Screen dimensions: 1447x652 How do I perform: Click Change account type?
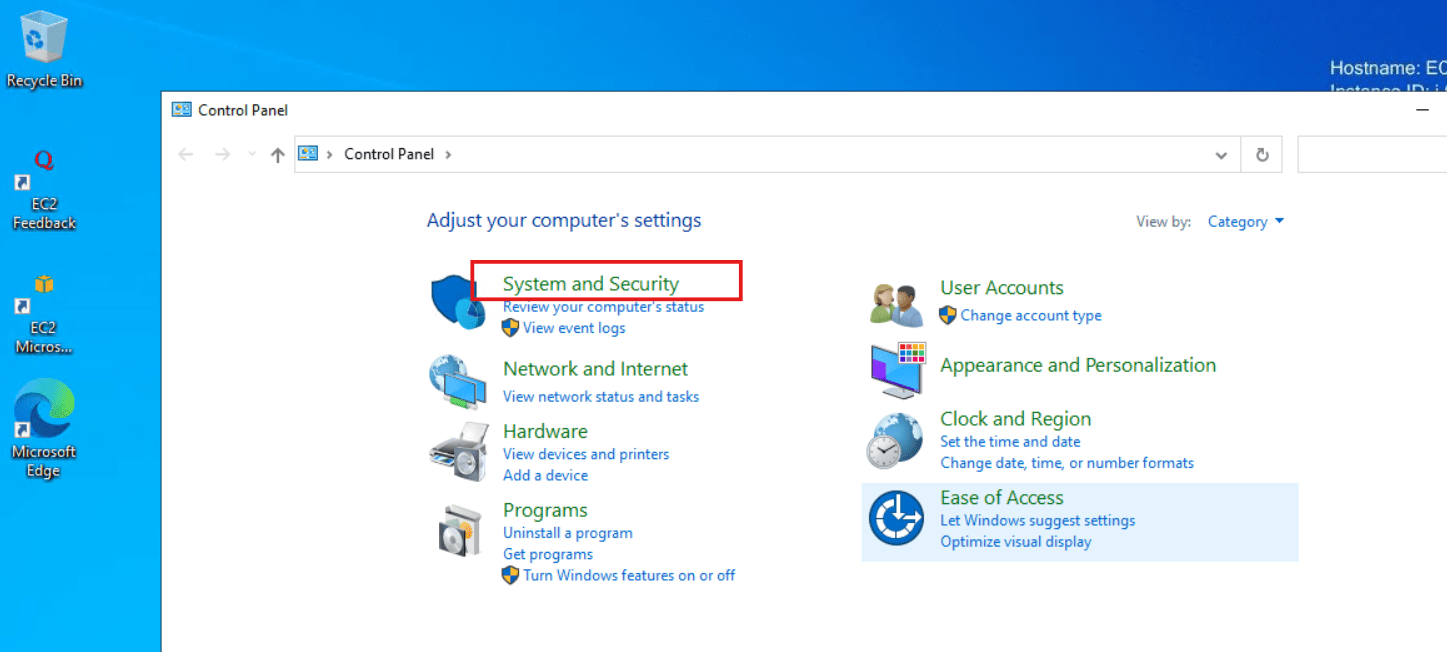pyautogui.click(x=1031, y=315)
